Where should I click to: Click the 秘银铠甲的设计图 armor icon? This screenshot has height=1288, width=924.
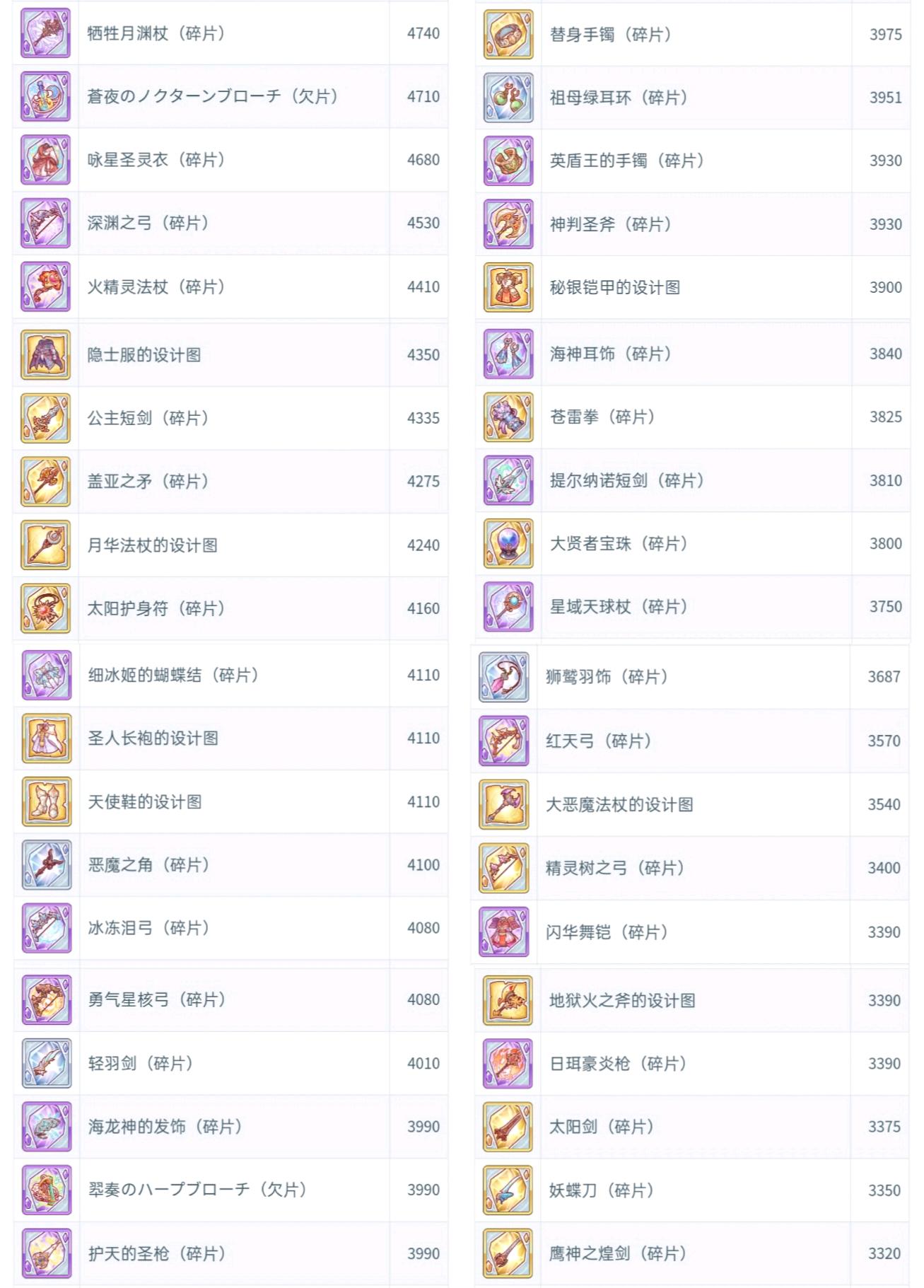[x=508, y=287]
